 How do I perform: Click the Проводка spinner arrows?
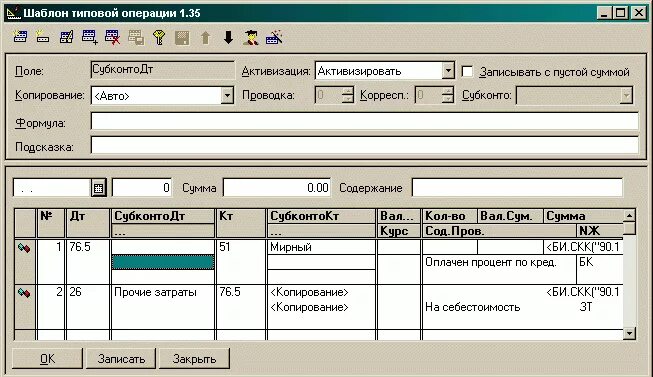click(347, 95)
